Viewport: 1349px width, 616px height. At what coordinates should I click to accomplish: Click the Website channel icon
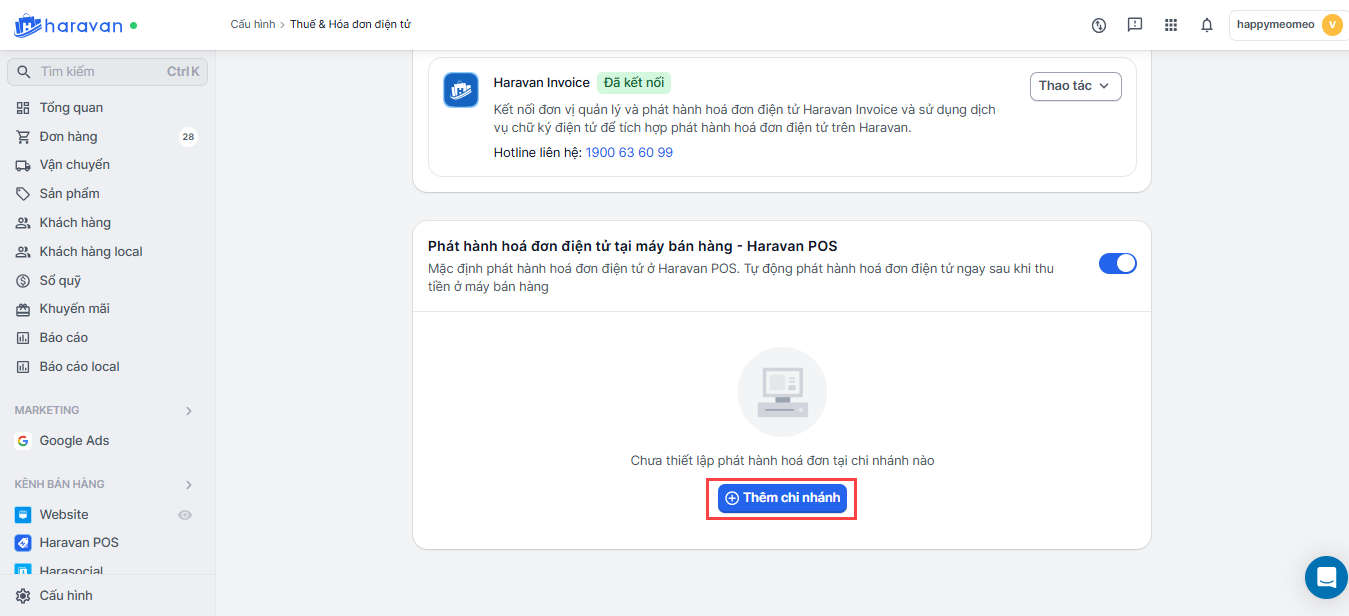pos(23,515)
